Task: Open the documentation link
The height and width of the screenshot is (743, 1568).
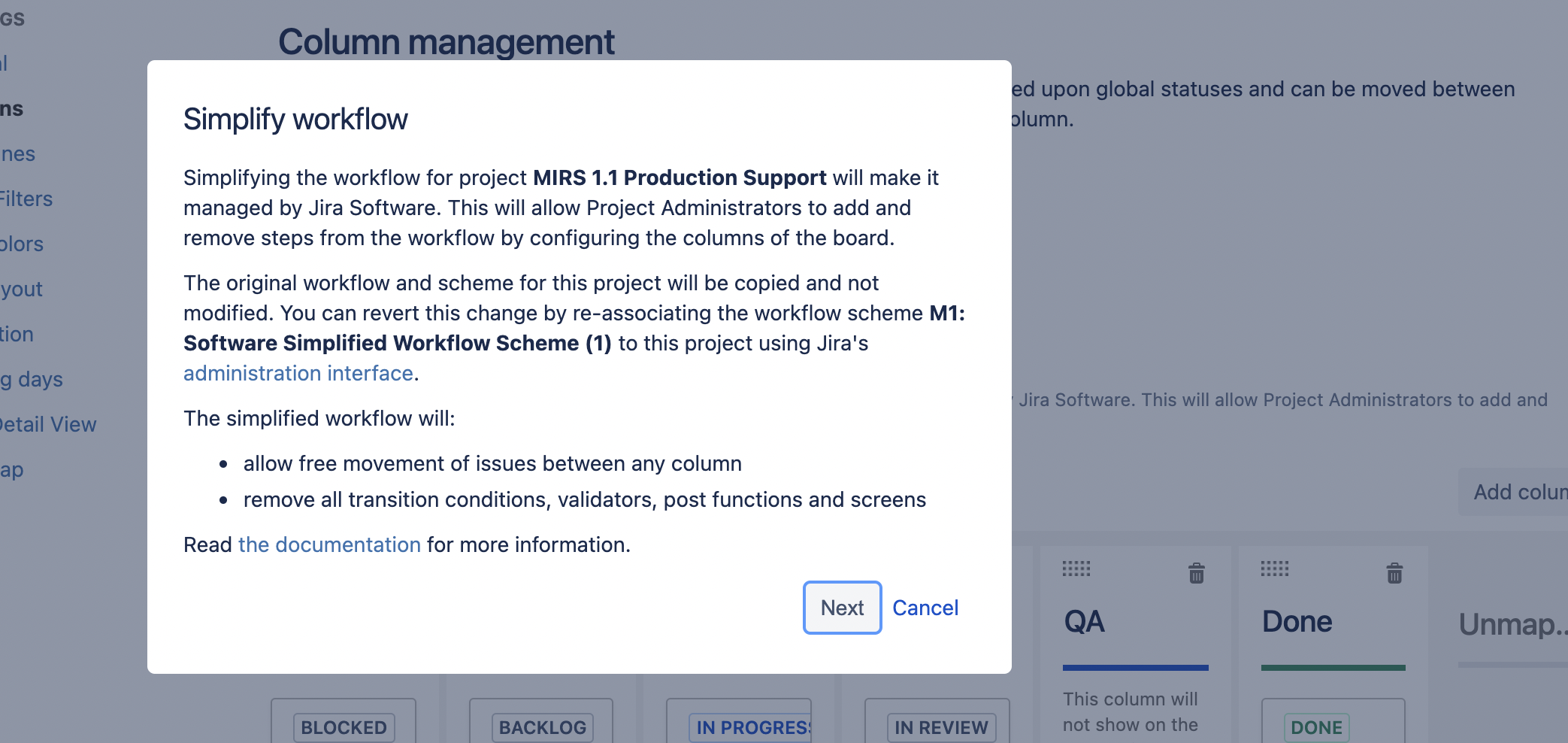Action: [x=329, y=544]
